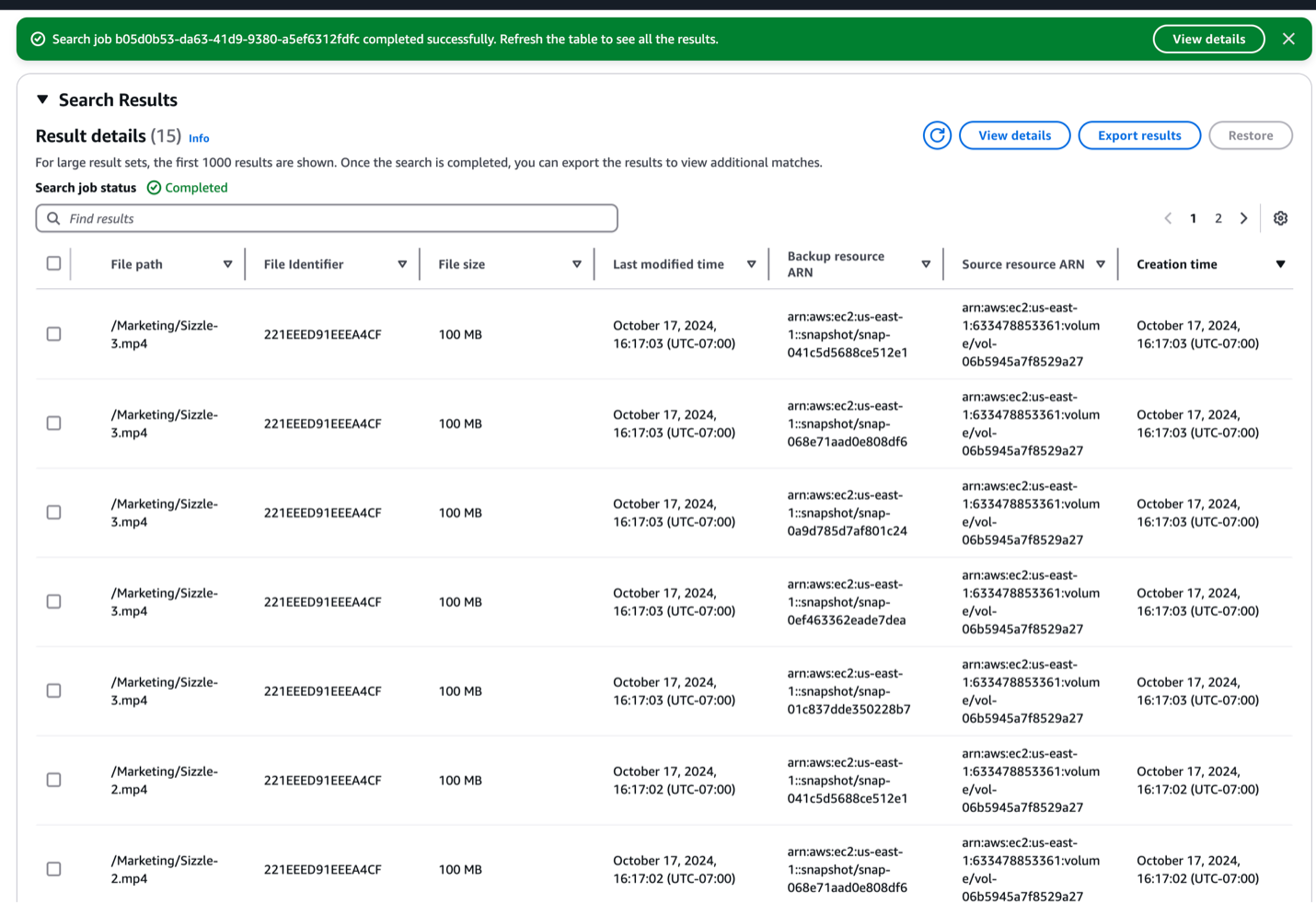Click the checkmark icon in the green banner
Screen dimensions: 1316x905
38,39
